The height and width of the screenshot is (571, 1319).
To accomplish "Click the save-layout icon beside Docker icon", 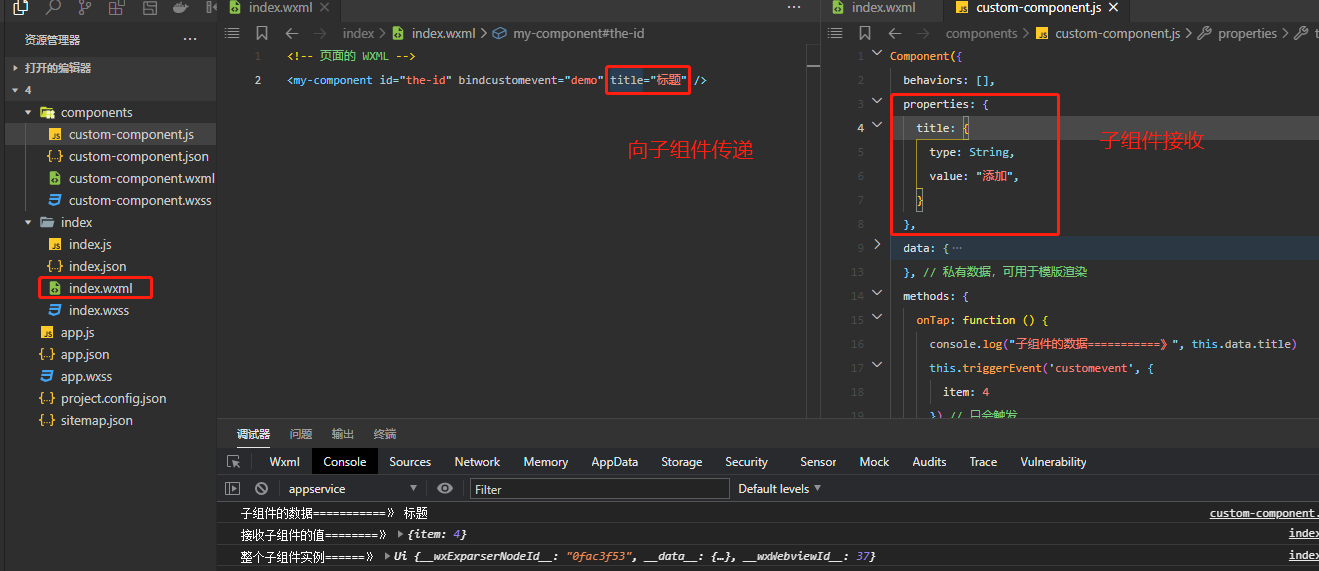I will (x=149, y=8).
